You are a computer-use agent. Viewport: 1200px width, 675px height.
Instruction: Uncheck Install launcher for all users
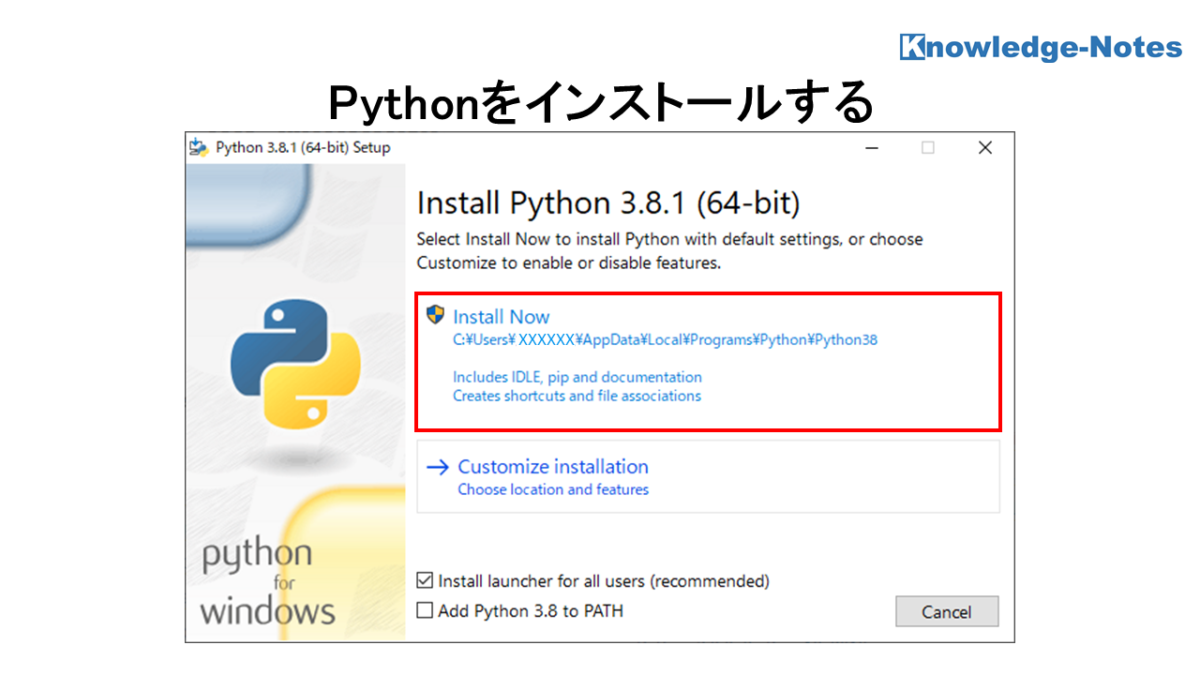pos(425,581)
